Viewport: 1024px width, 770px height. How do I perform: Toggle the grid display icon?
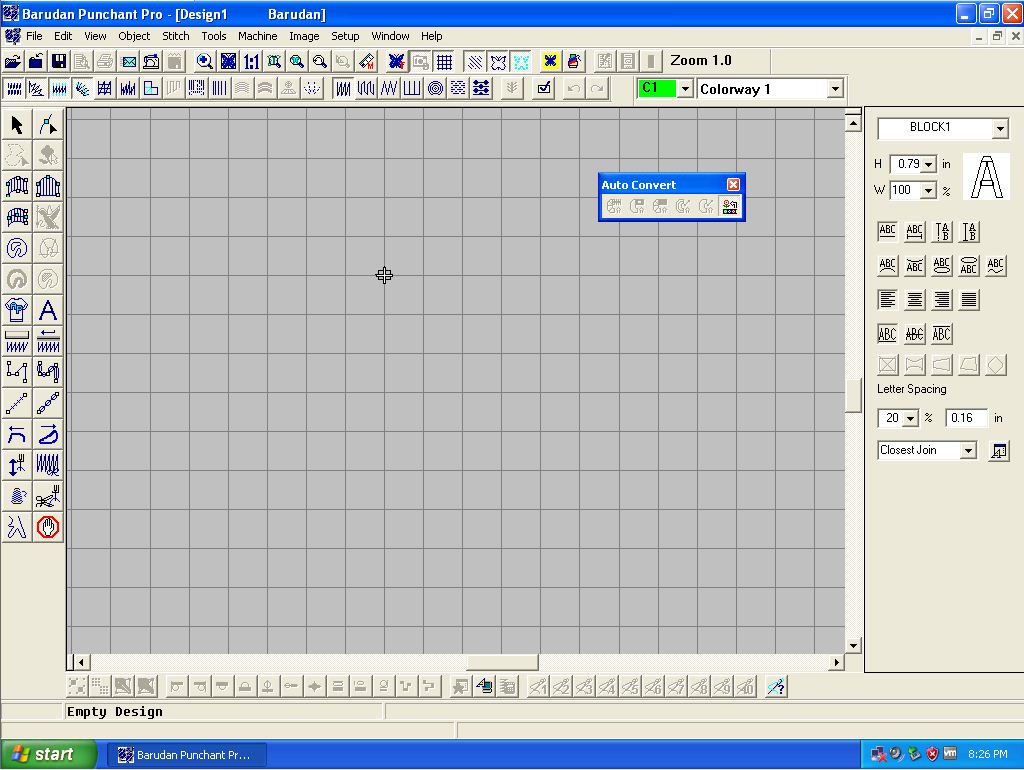point(444,62)
